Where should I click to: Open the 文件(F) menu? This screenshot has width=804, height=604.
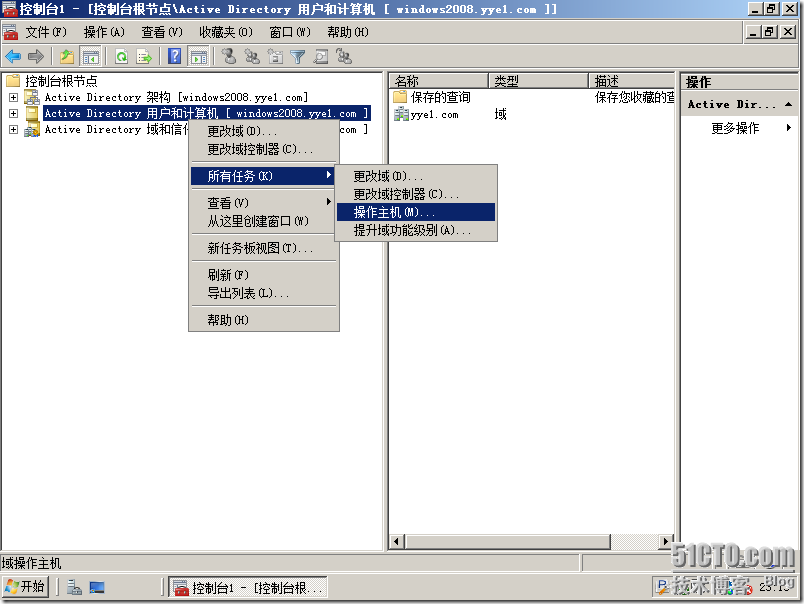(x=46, y=32)
